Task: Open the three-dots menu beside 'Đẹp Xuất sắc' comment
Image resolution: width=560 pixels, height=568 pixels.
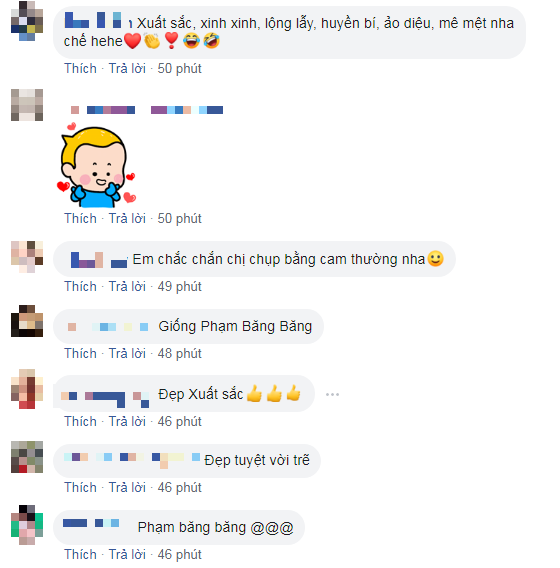Action: tap(332, 394)
